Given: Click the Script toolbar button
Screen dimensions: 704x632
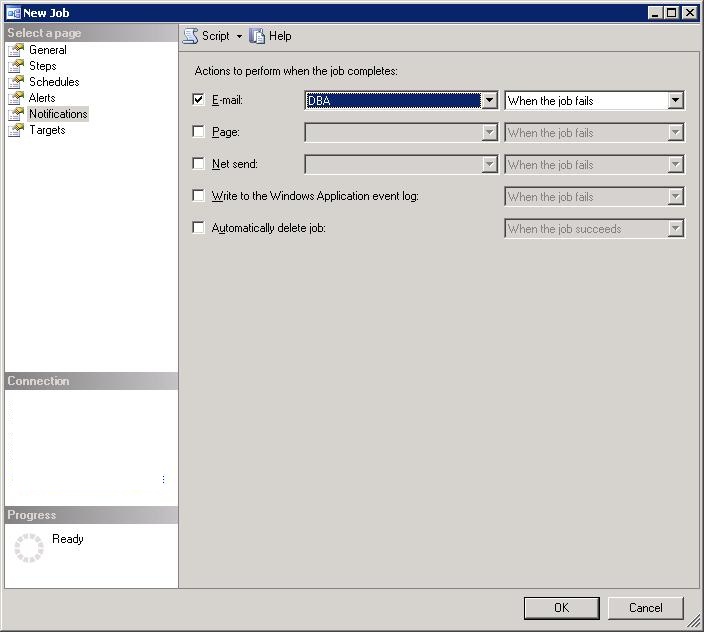Looking at the screenshot, I should click(207, 36).
